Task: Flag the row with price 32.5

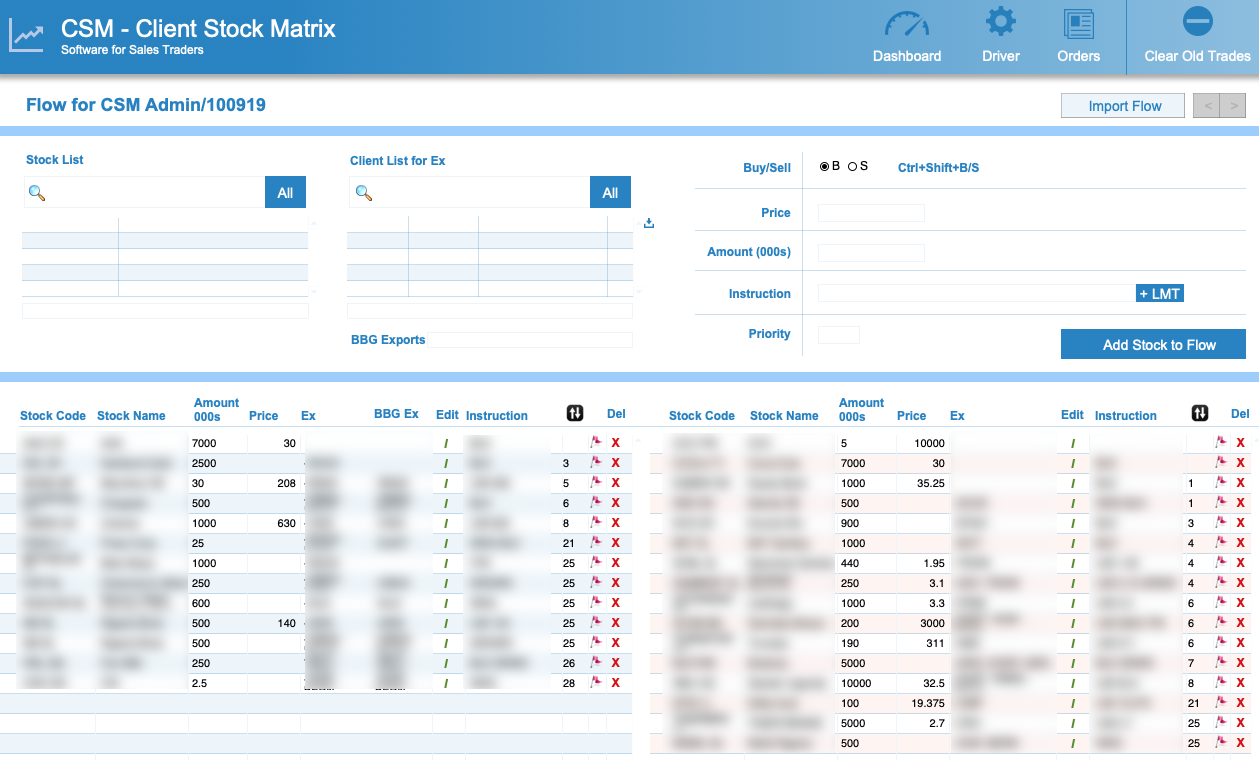Action: coord(1221,683)
